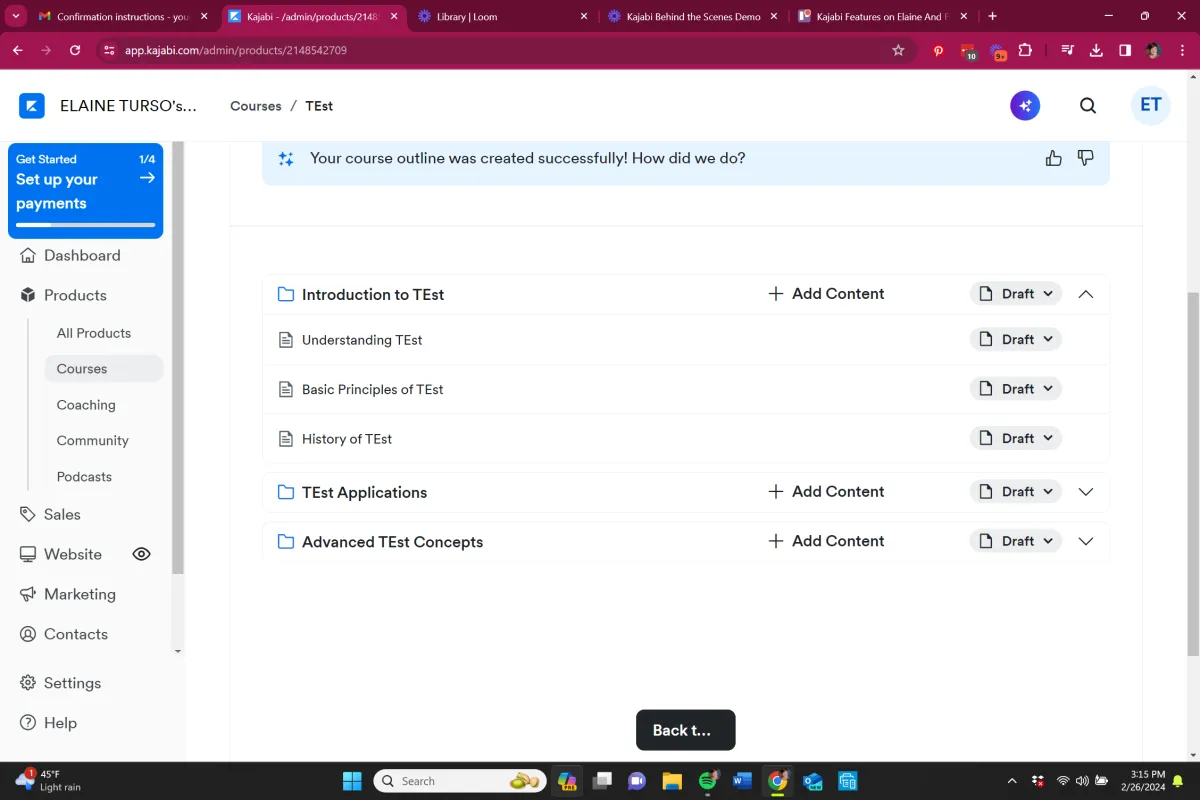Open the search magnifier in header
The width and height of the screenshot is (1200, 800).
tap(1088, 106)
